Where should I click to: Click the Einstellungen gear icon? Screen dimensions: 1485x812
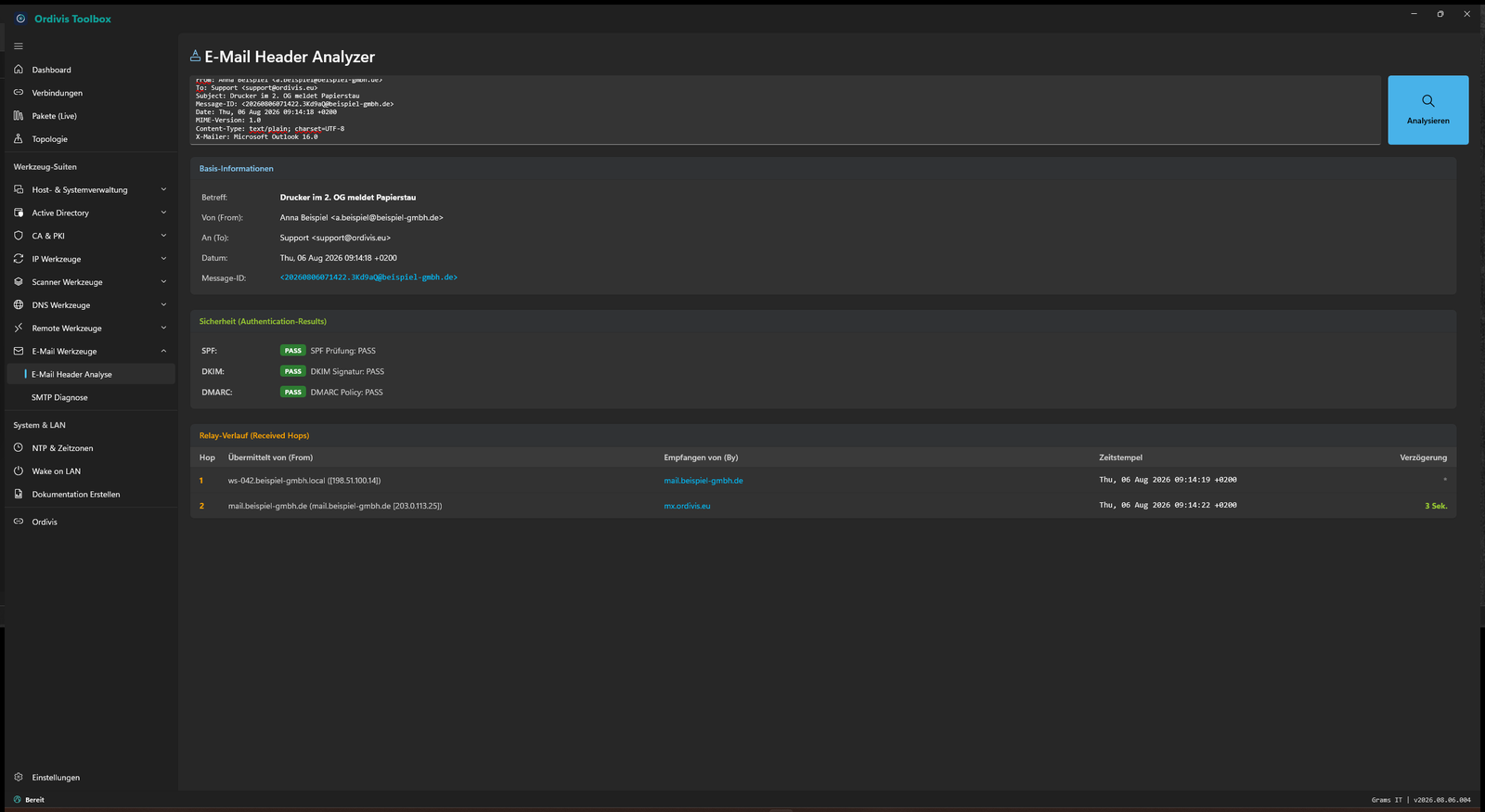(19, 778)
